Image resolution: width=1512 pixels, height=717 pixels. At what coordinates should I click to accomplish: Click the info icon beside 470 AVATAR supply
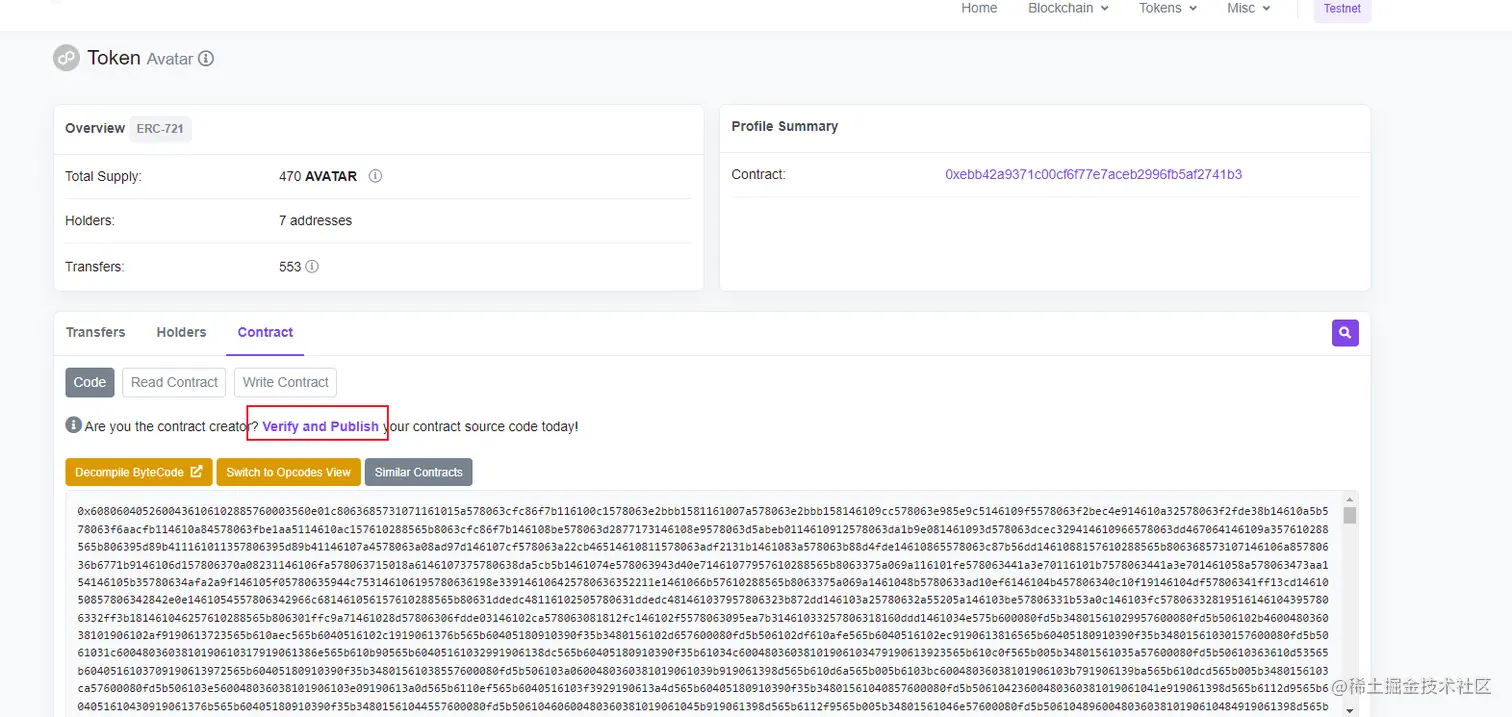(376, 176)
